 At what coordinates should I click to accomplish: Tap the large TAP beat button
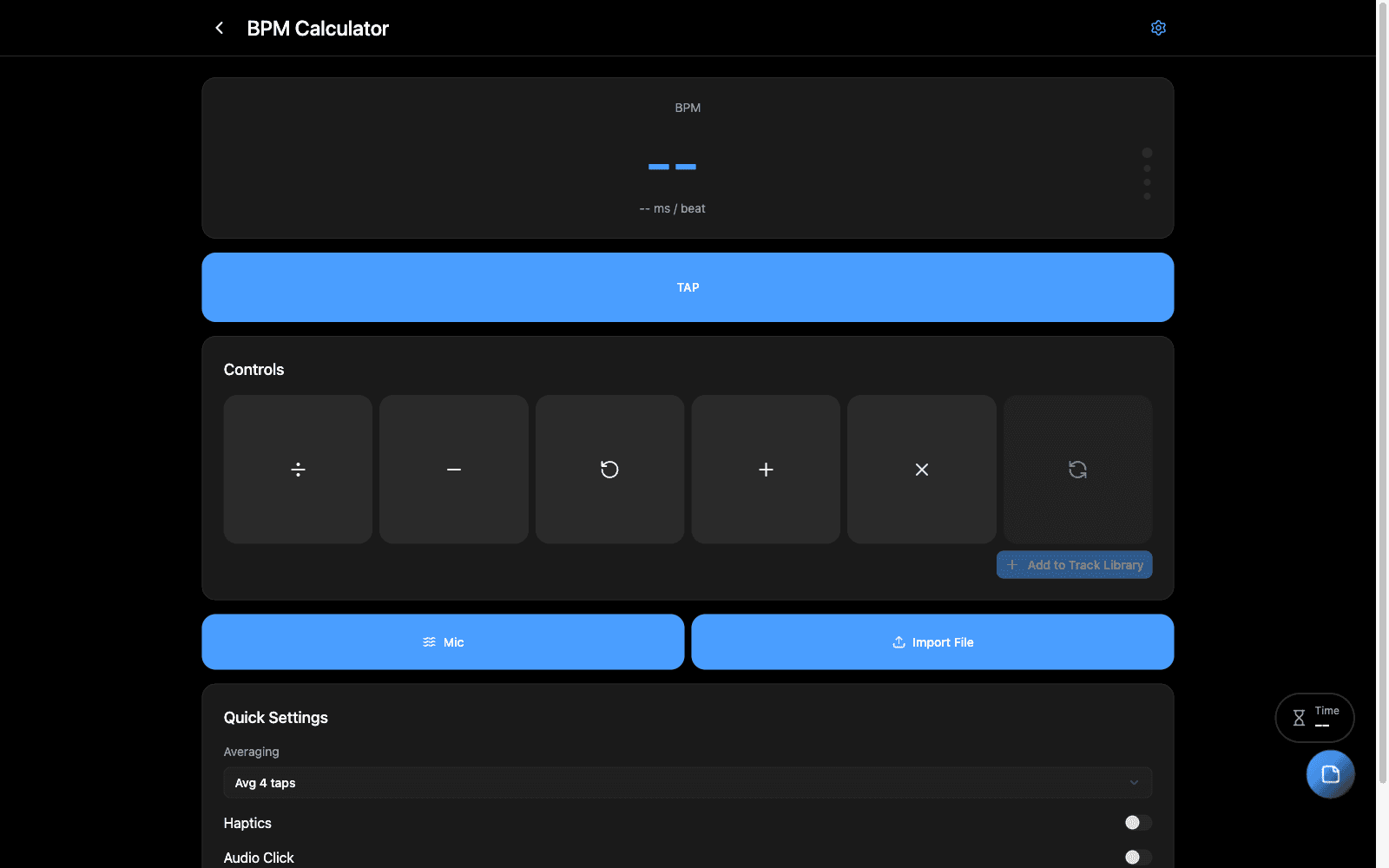tap(688, 287)
